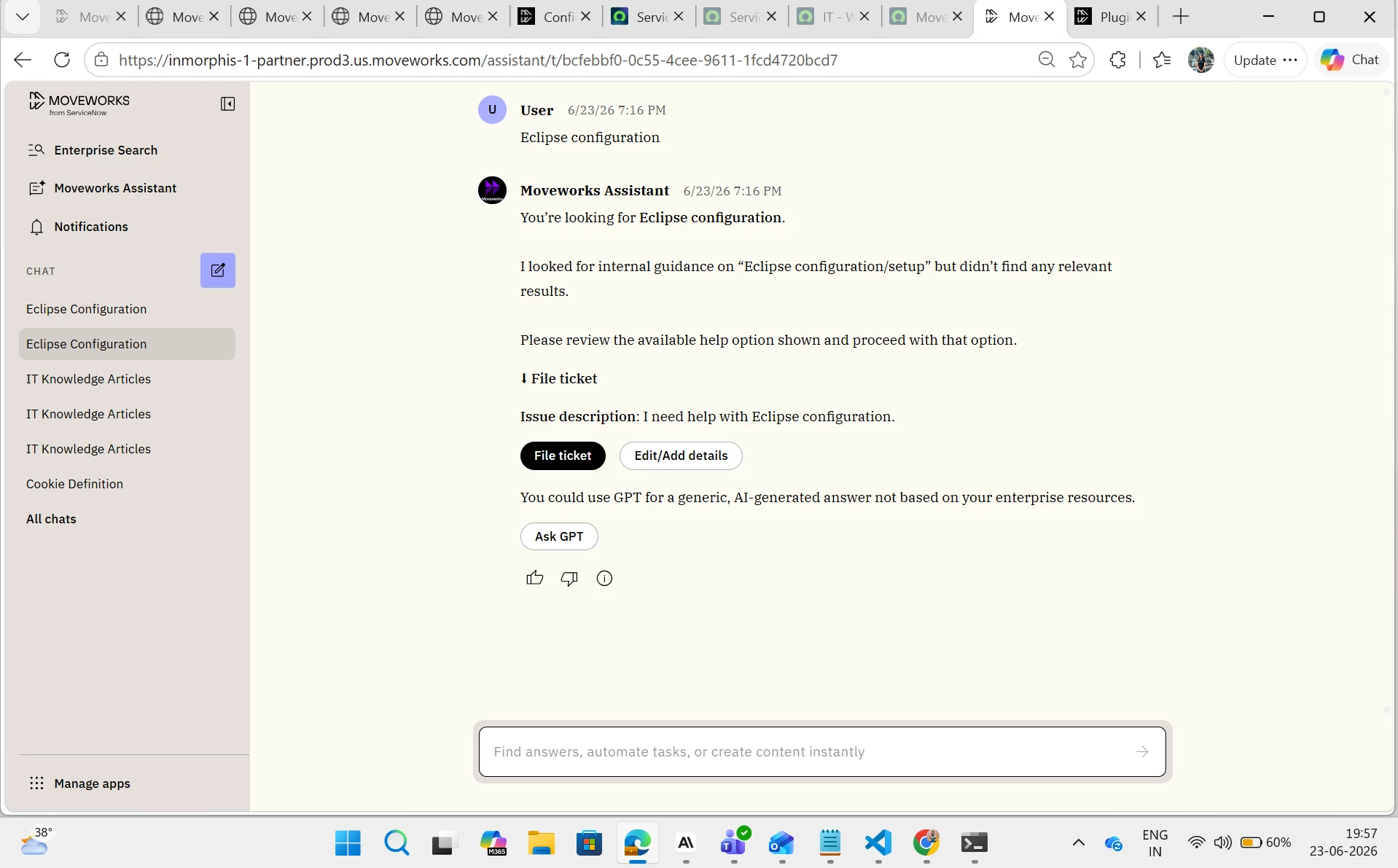
Task: Send message with arrow icon
Action: pos(1142,751)
